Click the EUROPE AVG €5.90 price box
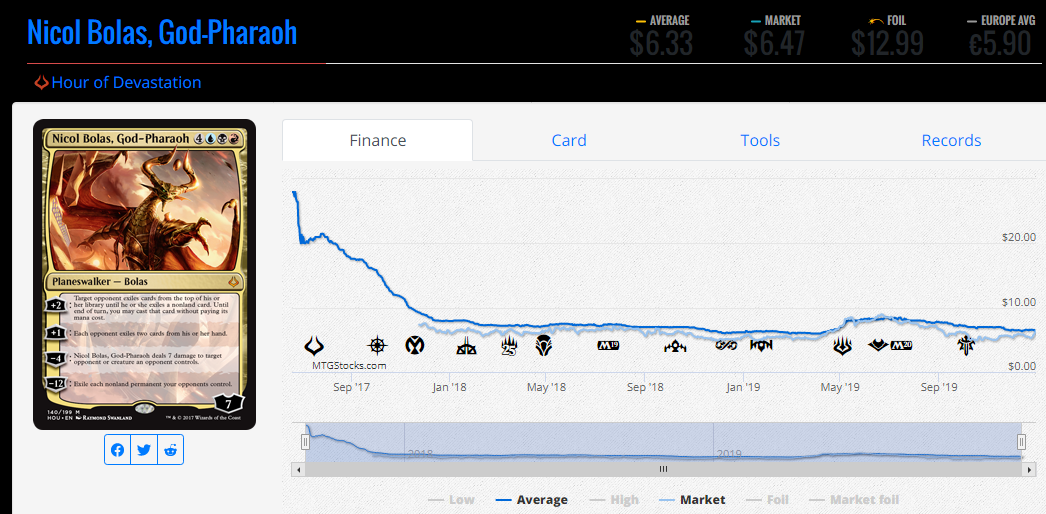1046x514 pixels. (1001, 36)
